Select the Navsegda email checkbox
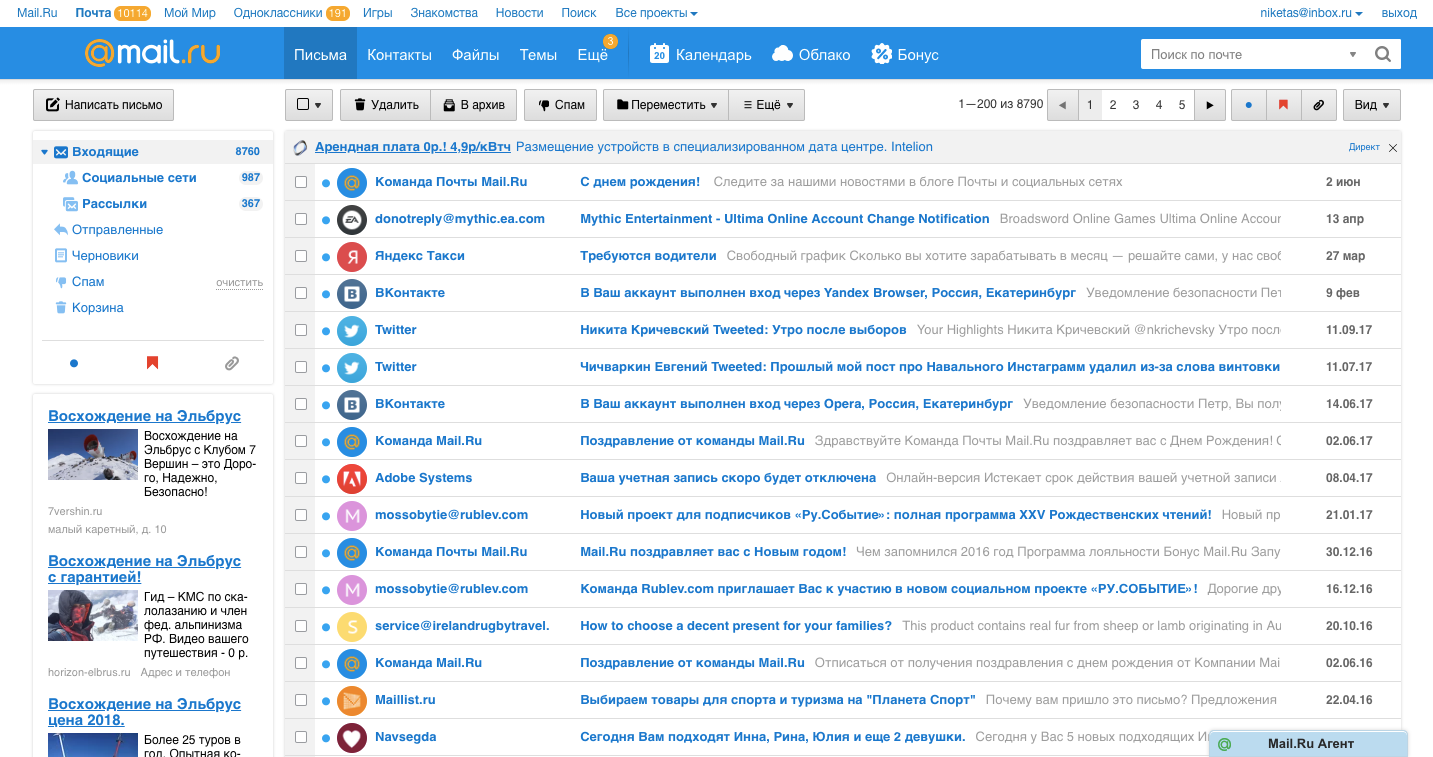 [301, 737]
